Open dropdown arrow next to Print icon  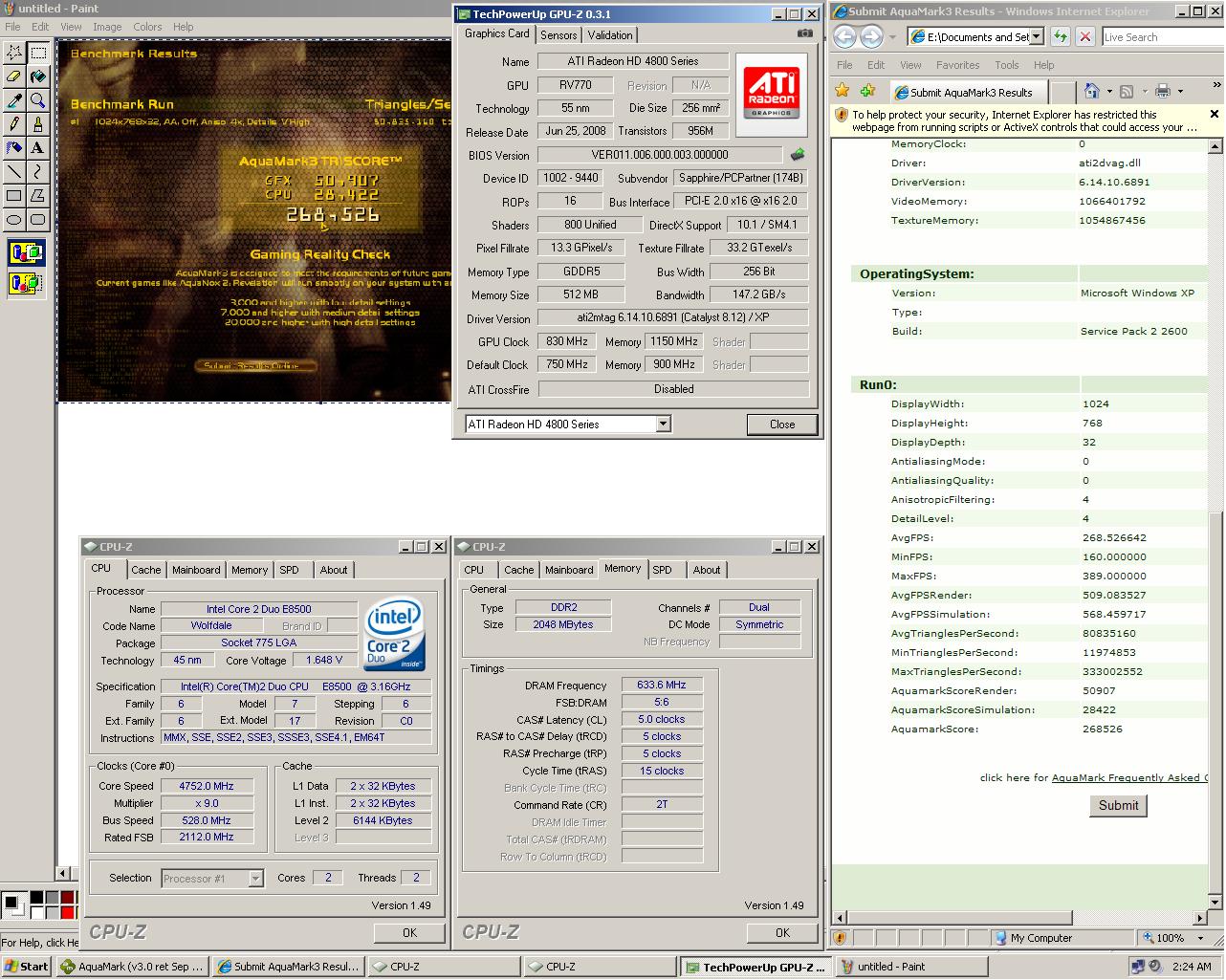coord(1180,92)
